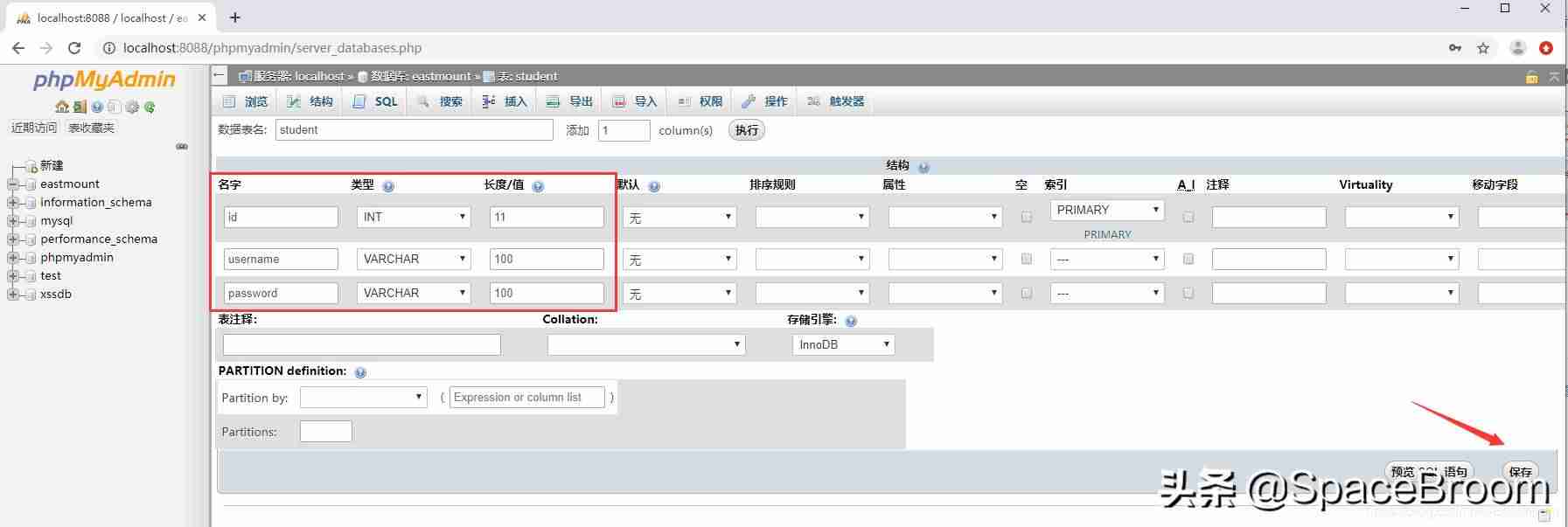Enable A_I checkbox for password row
The width and height of the screenshot is (1568, 527).
[x=1188, y=293]
